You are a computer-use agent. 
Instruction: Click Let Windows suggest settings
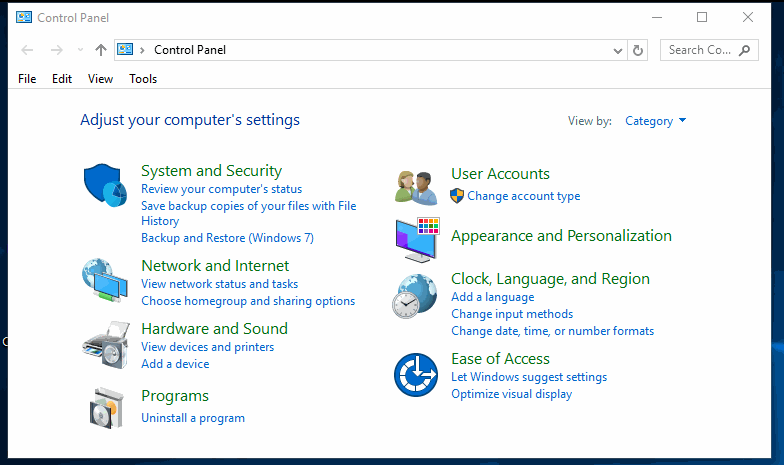click(529, 377)
